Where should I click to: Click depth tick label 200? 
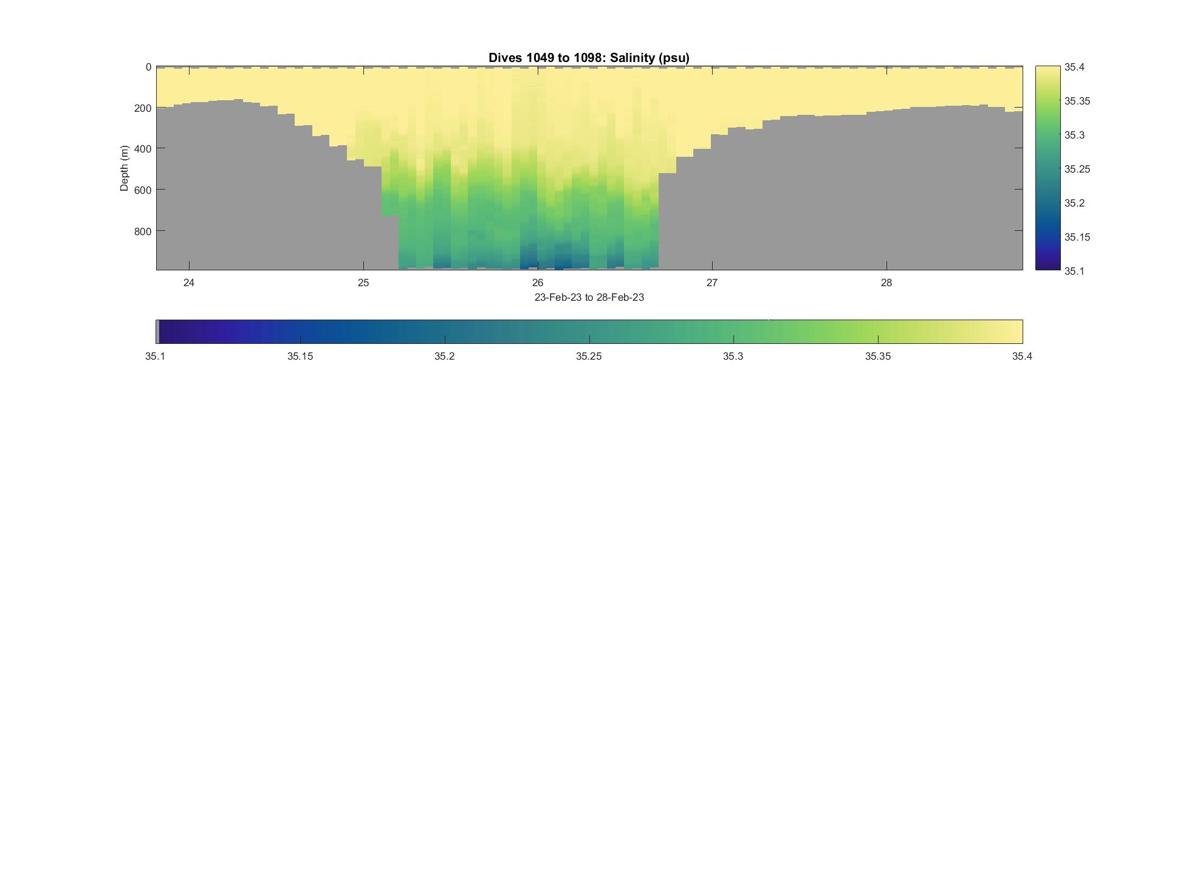(x=143, y=108)
